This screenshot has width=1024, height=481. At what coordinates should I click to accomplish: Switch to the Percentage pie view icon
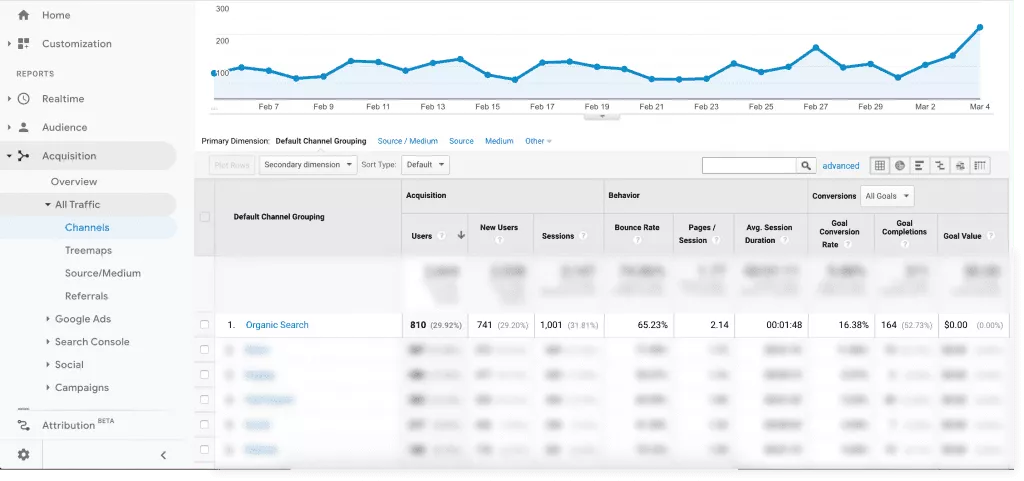point(900,166)
